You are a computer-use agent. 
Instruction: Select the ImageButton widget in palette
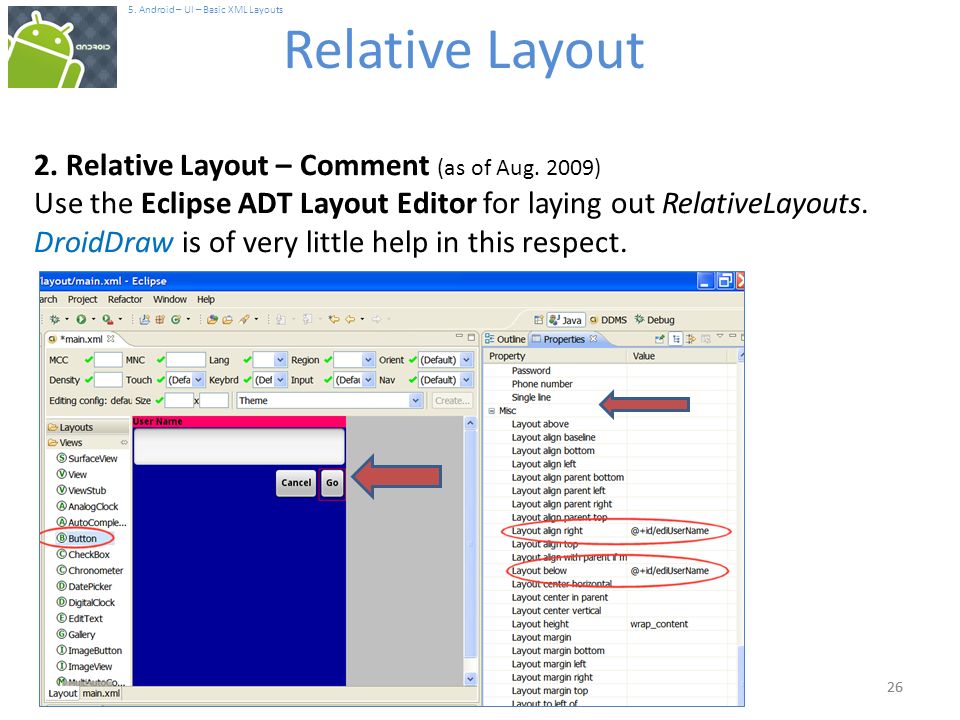tap(89, 650)
